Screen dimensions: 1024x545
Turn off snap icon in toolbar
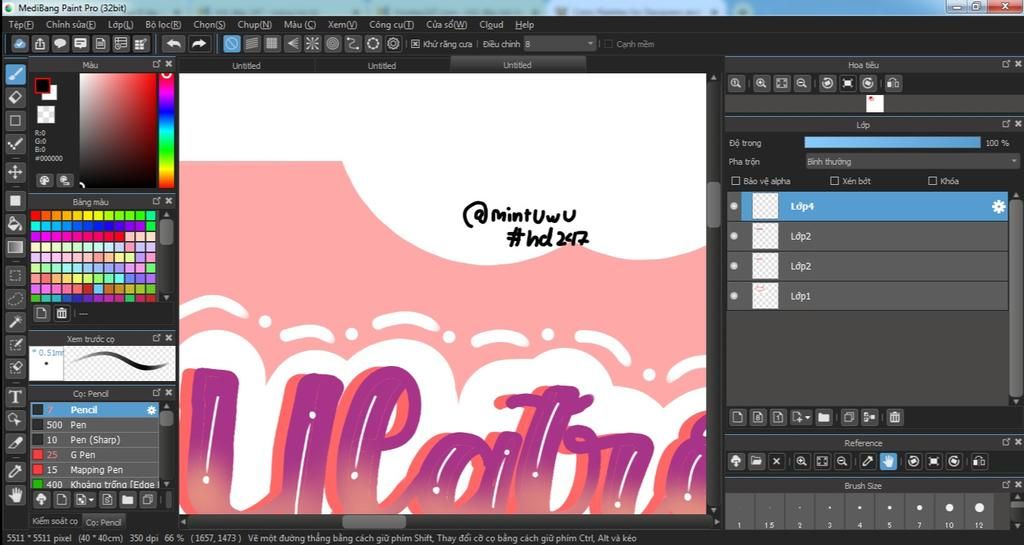pos(232,44)
